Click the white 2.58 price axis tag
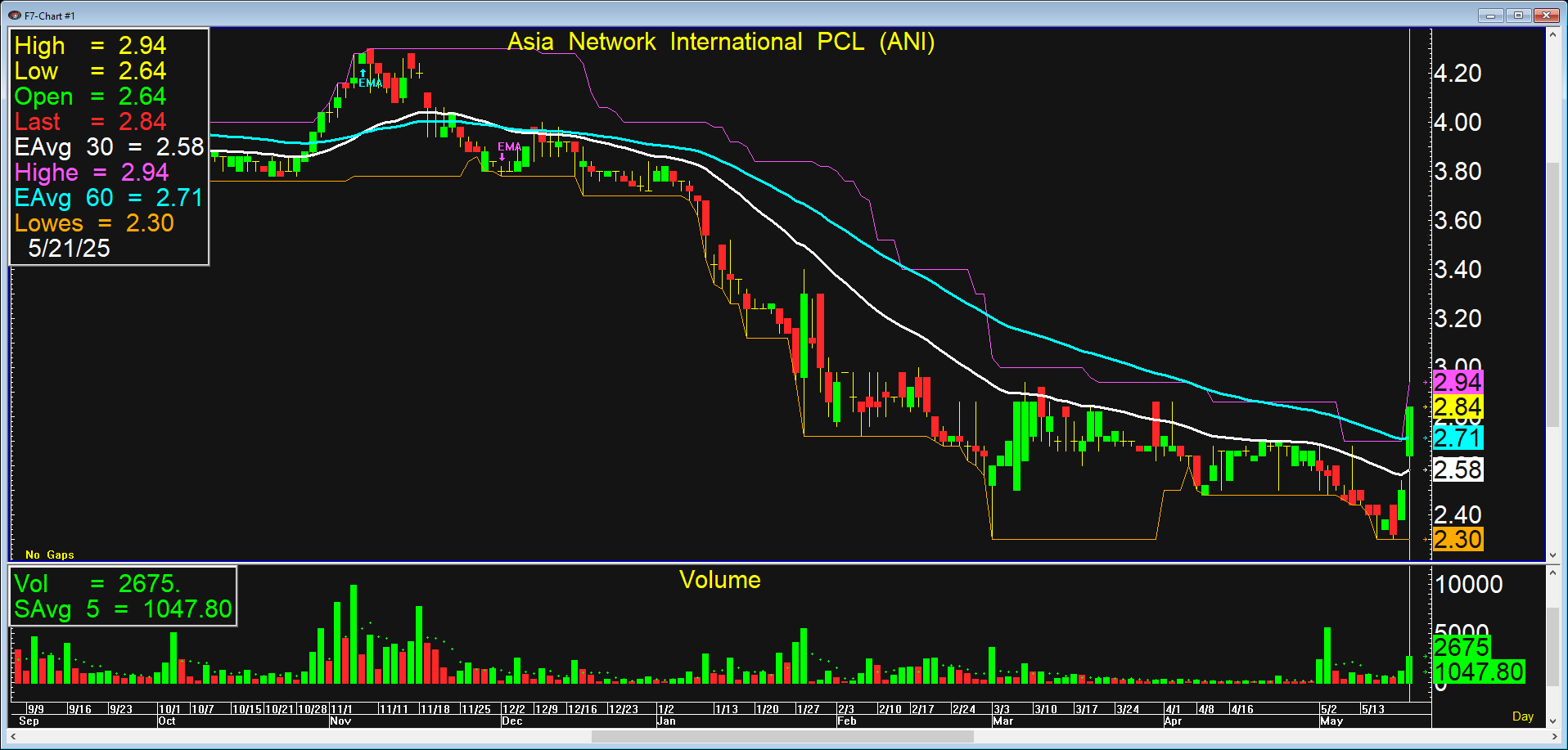The width and height of the screenshot is (1568, 750). [1458, 469]
